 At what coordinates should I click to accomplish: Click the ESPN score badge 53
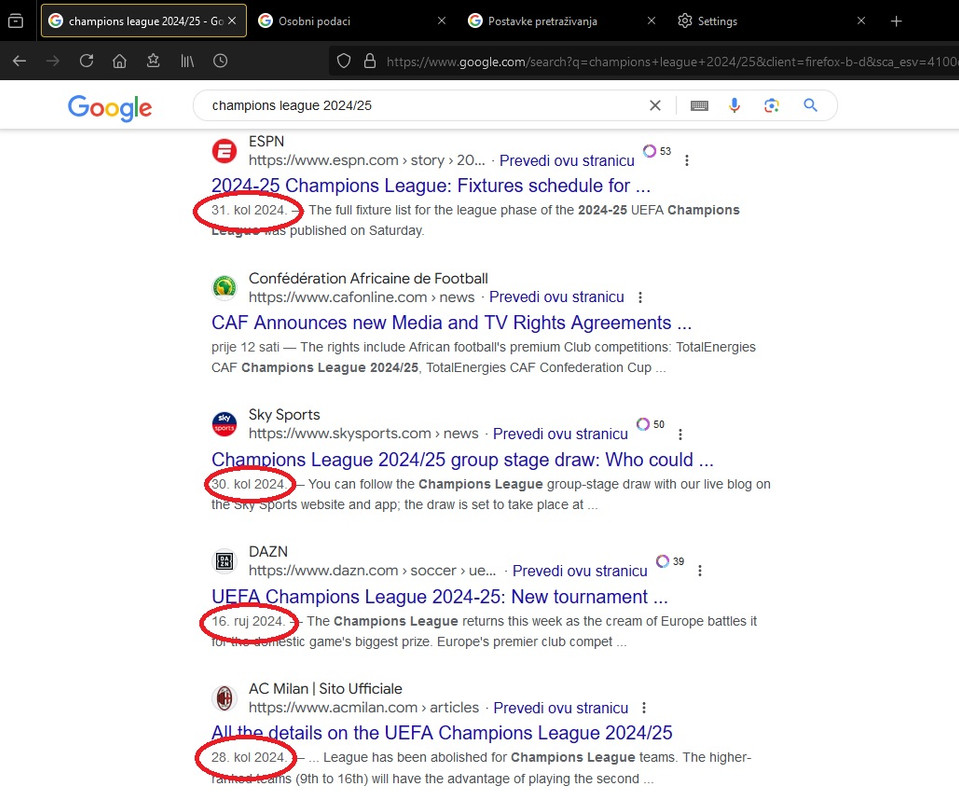[657, 151]
